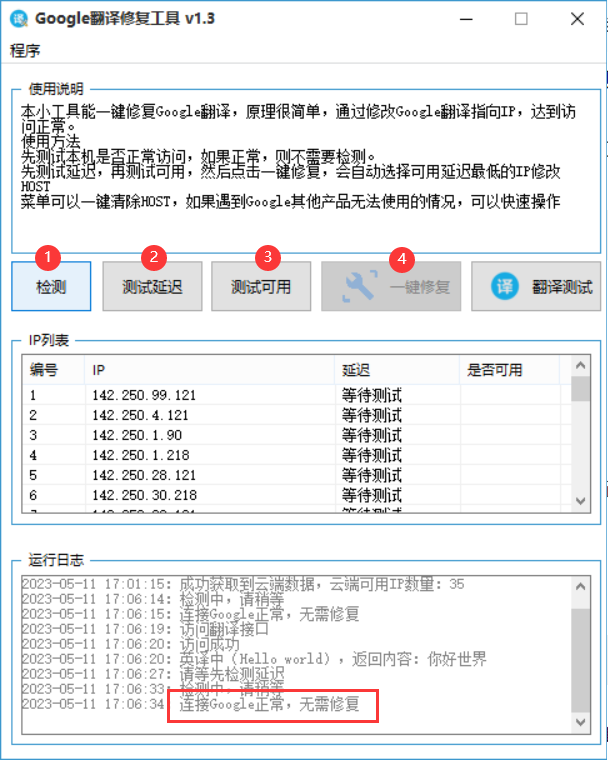Click 等待测试 in row number 1
This screenshot has height=760, width=608.
[372, 396]
